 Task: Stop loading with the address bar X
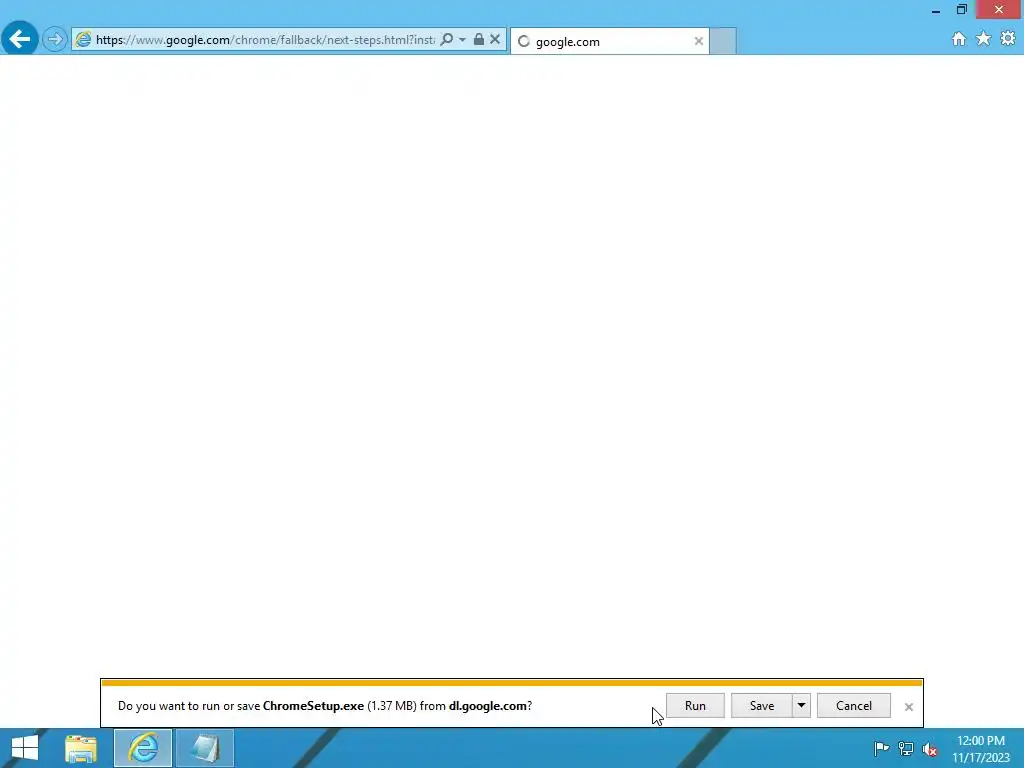tap(495, 39)
